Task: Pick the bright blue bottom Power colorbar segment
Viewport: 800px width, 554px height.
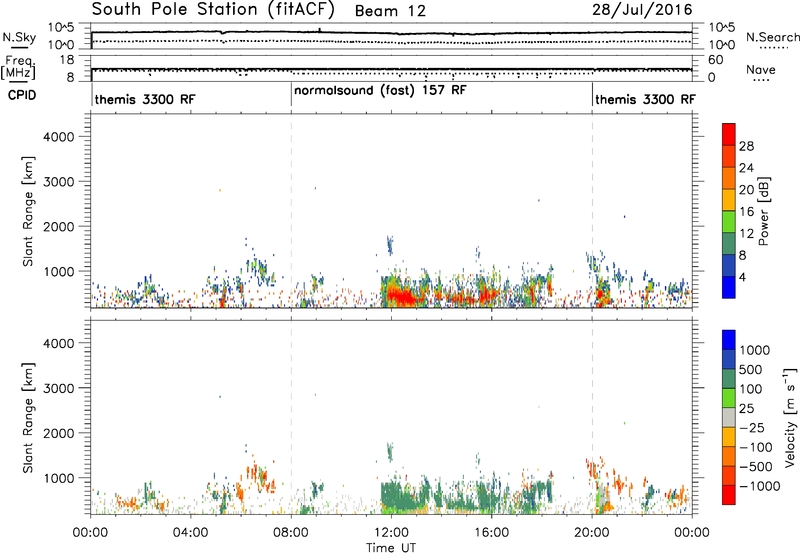Action: pos(729,287)
